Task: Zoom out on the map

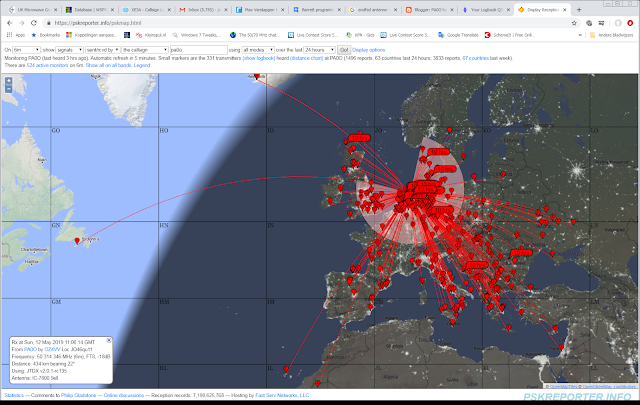Action: coord(9,89)
